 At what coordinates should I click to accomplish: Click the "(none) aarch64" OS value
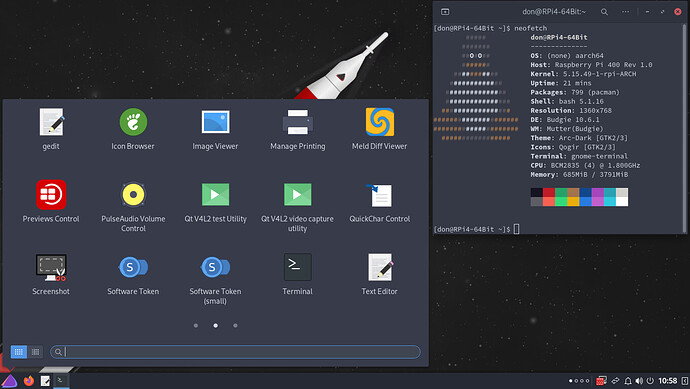(575, 56)
